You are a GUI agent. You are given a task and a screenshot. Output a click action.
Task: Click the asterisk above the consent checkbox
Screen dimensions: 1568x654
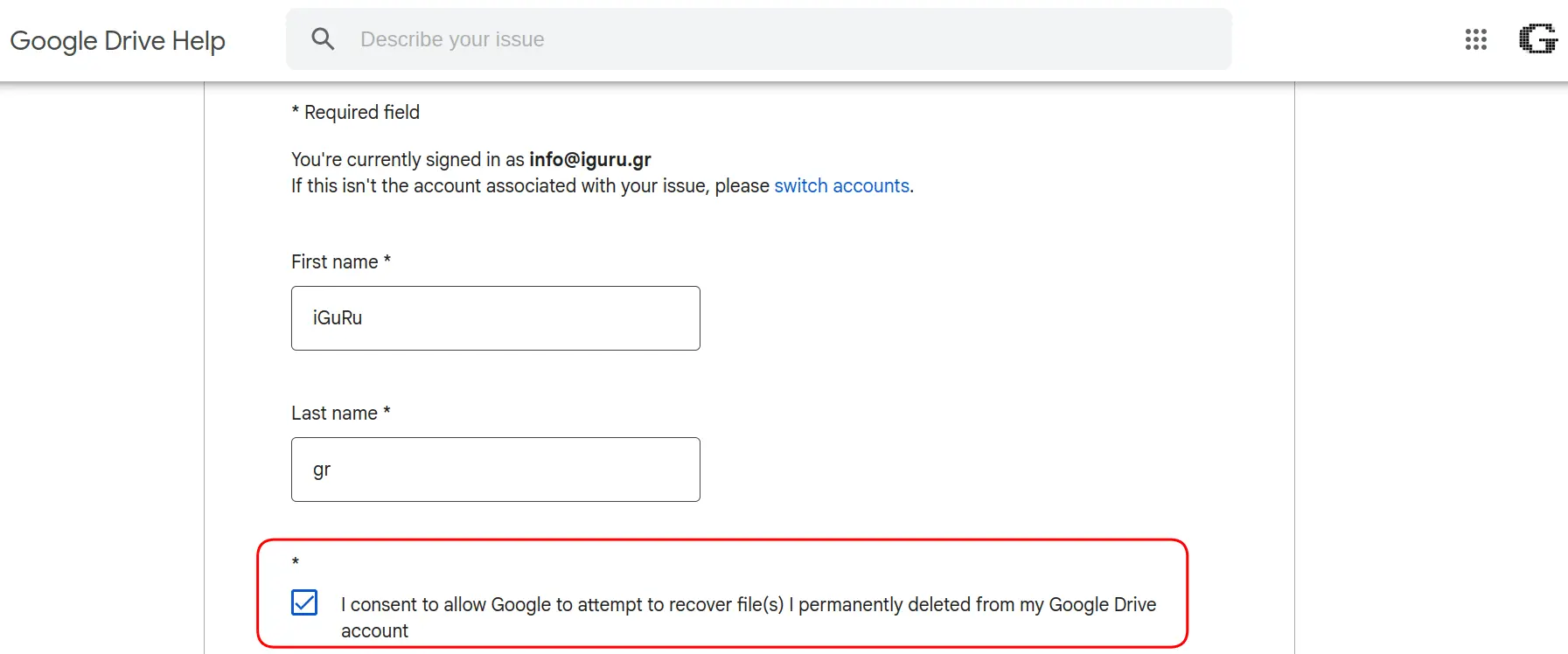pos(296,562)
